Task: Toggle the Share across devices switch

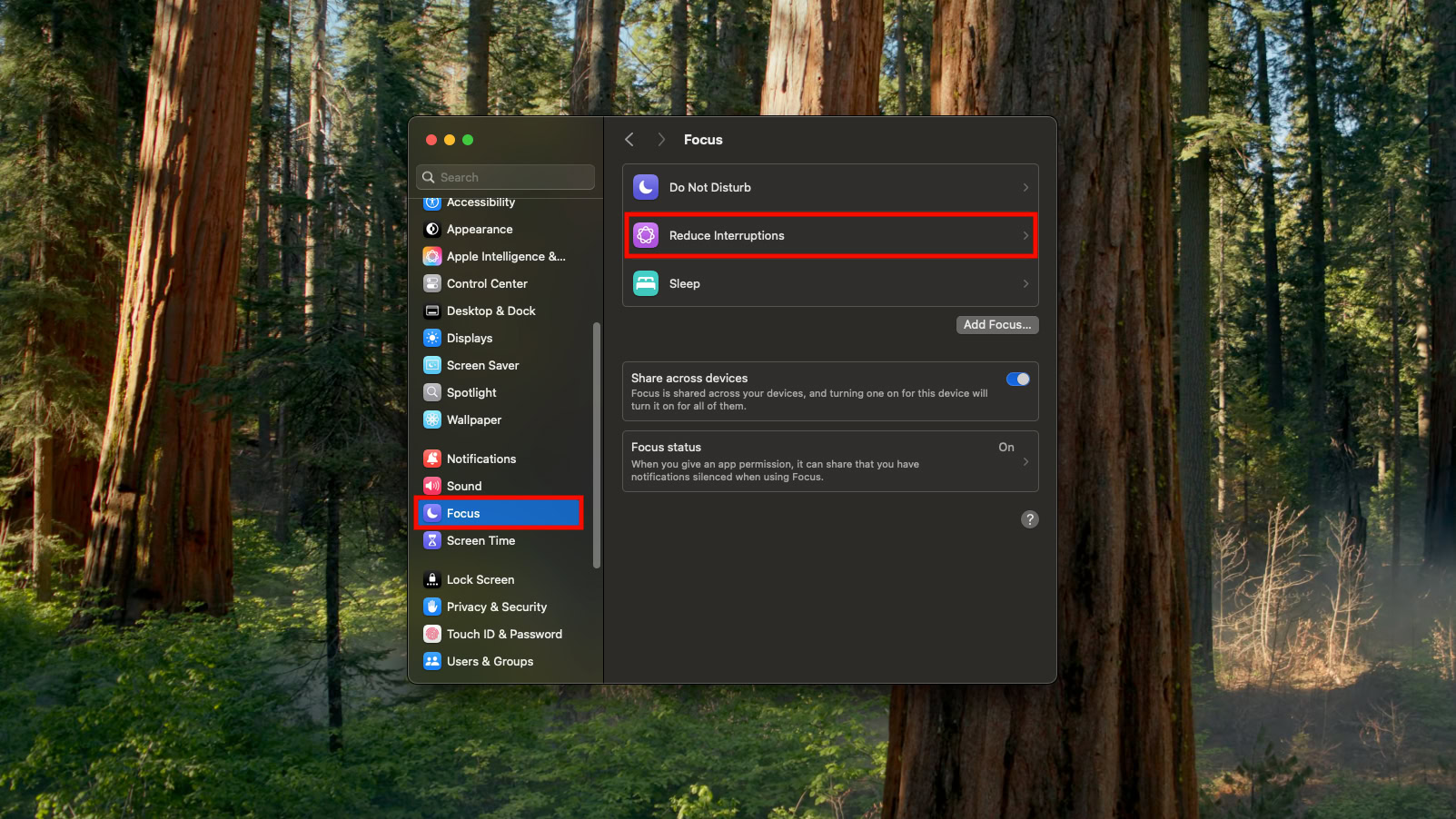Action: coord(1017,380)
